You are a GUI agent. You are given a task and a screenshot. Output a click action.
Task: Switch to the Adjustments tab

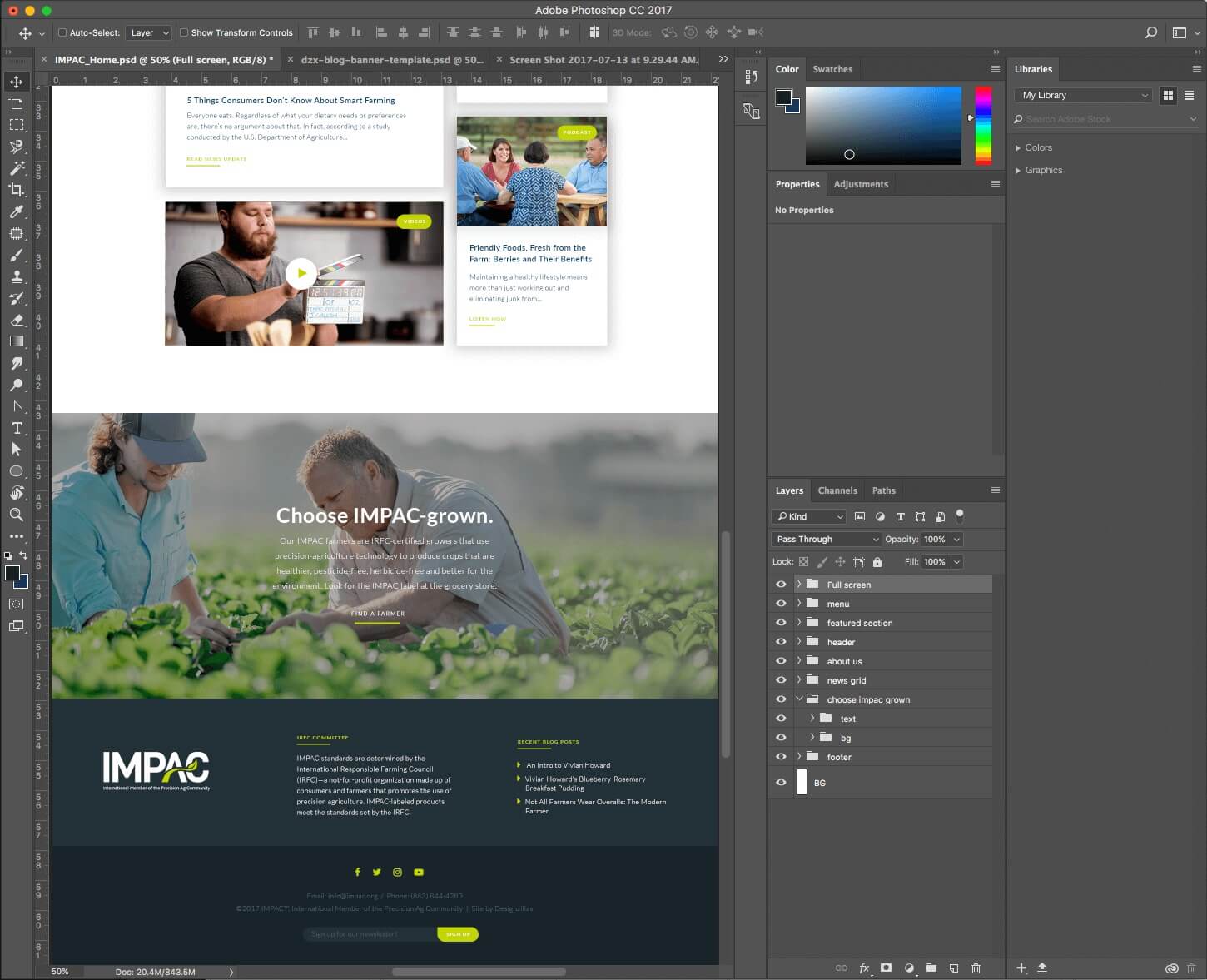point(861,185)
